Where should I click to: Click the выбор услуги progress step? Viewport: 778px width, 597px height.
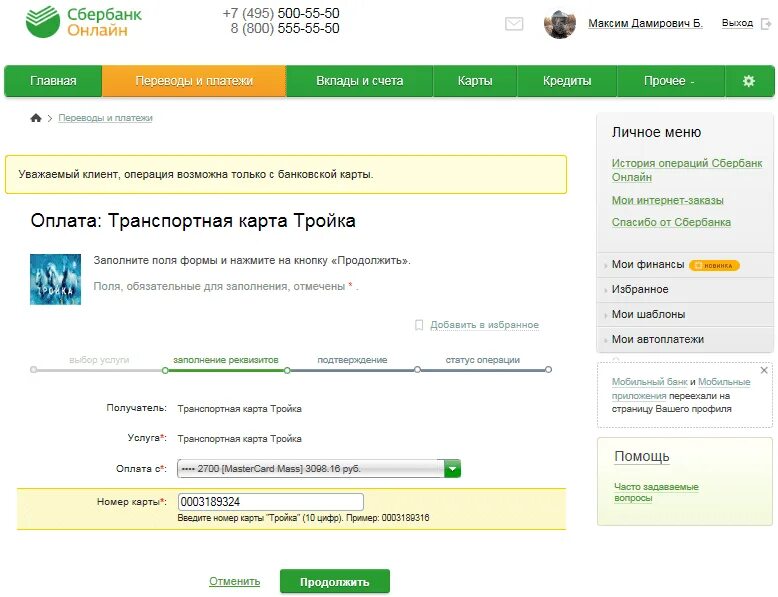(x=99, y=360)
